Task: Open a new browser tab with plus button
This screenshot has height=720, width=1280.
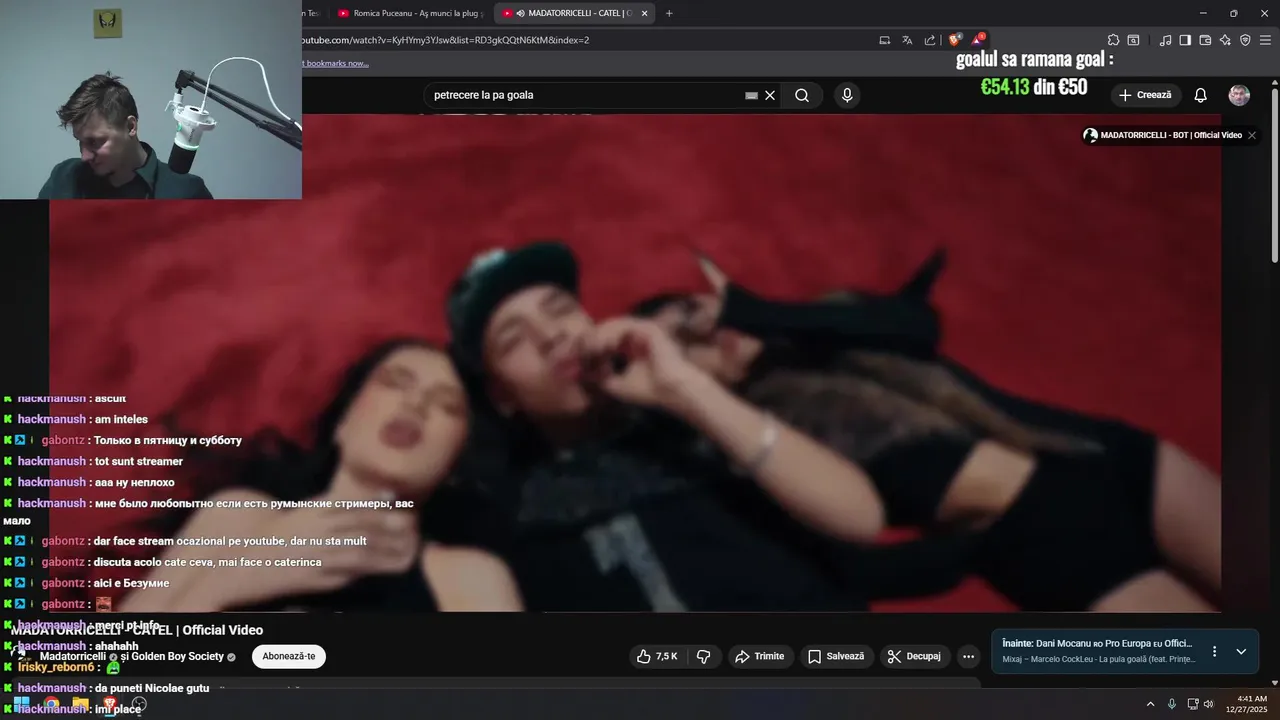Action: pyautogui.click(x=669, y=13)
